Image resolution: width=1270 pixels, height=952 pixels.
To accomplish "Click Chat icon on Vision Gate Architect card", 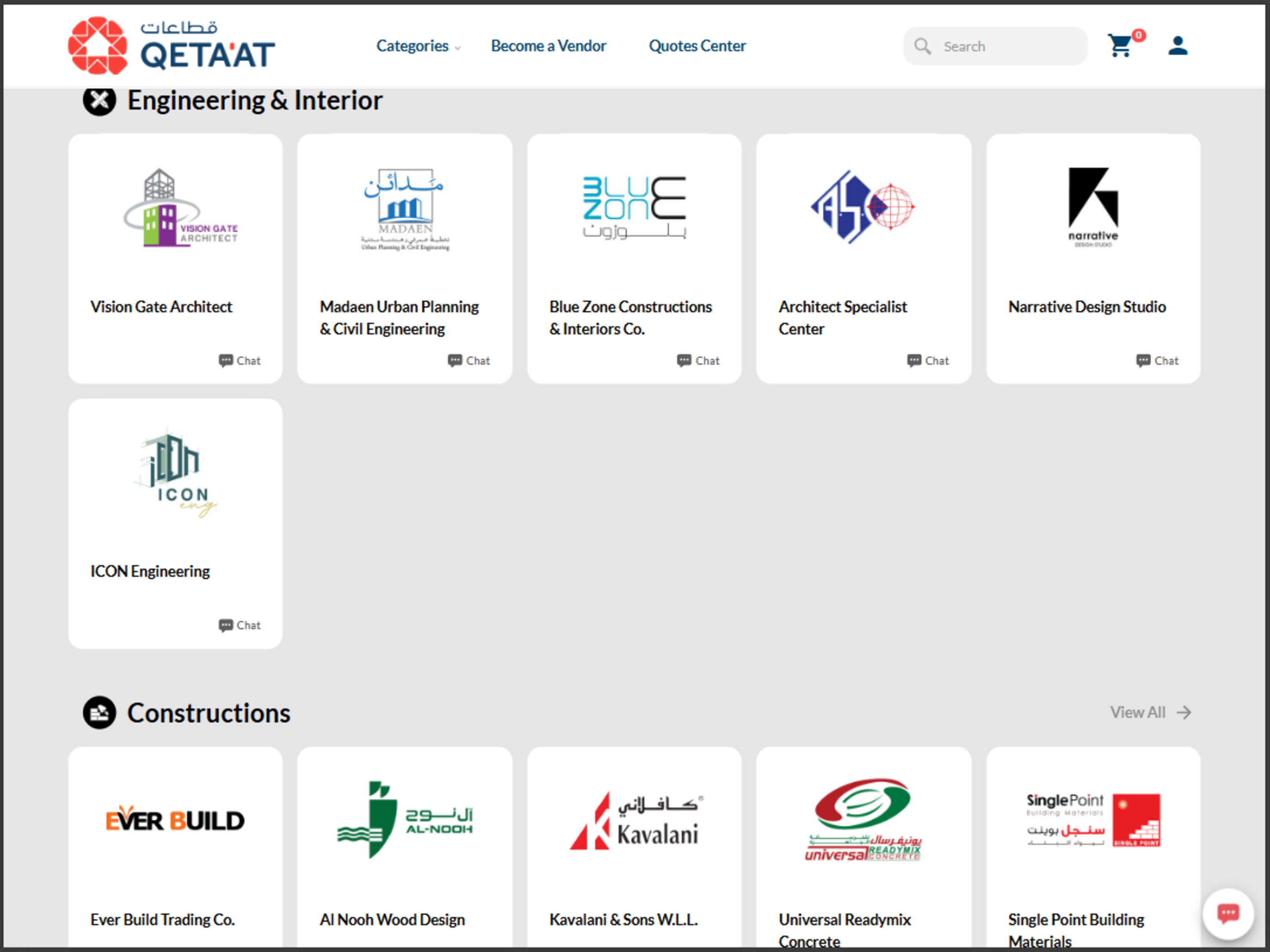I will [x=226, y=360].
